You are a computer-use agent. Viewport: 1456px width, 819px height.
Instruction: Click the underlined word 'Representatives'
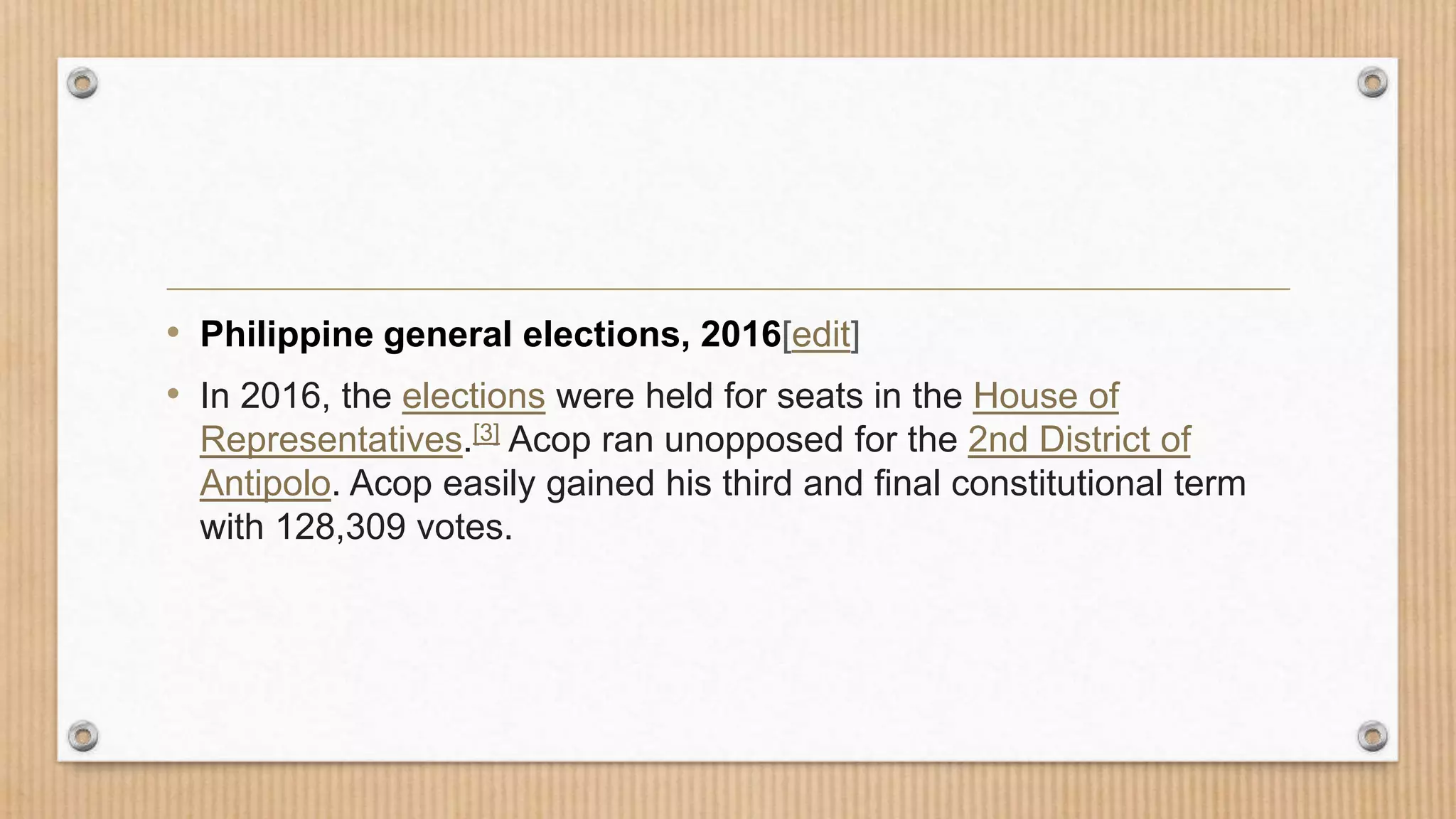[331, 440]
